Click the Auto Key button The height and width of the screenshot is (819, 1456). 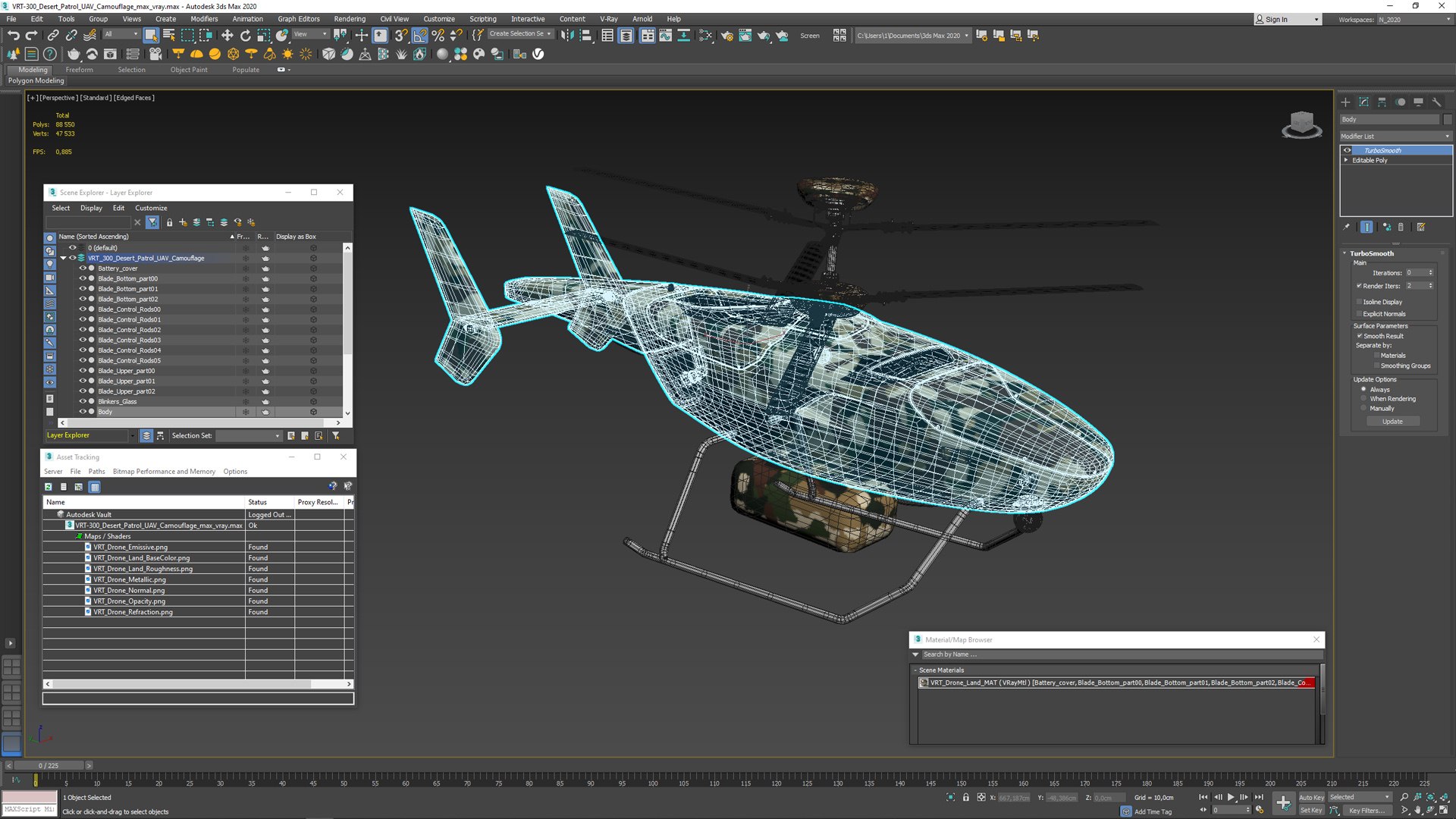point(1311,797)
